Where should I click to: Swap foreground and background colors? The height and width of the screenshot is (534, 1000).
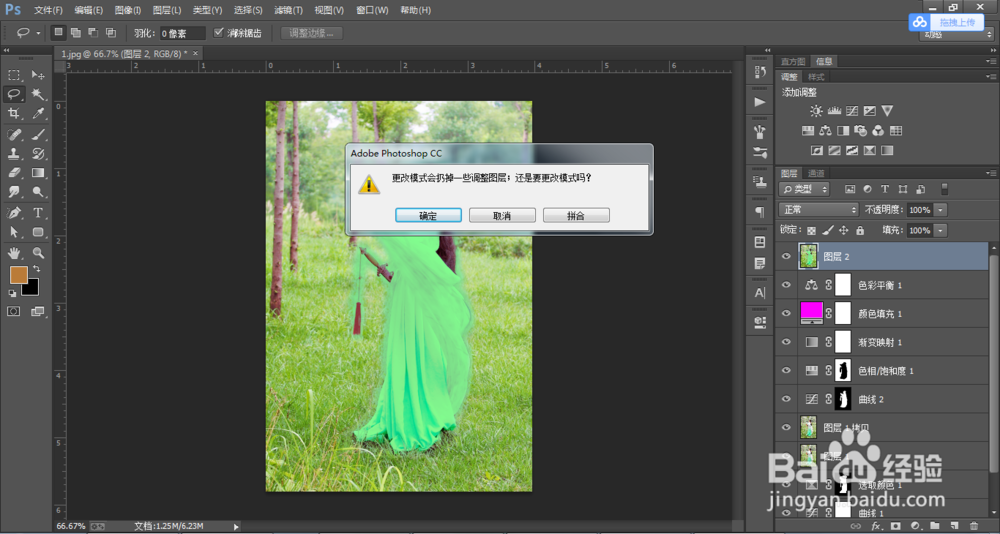[36, 269]
